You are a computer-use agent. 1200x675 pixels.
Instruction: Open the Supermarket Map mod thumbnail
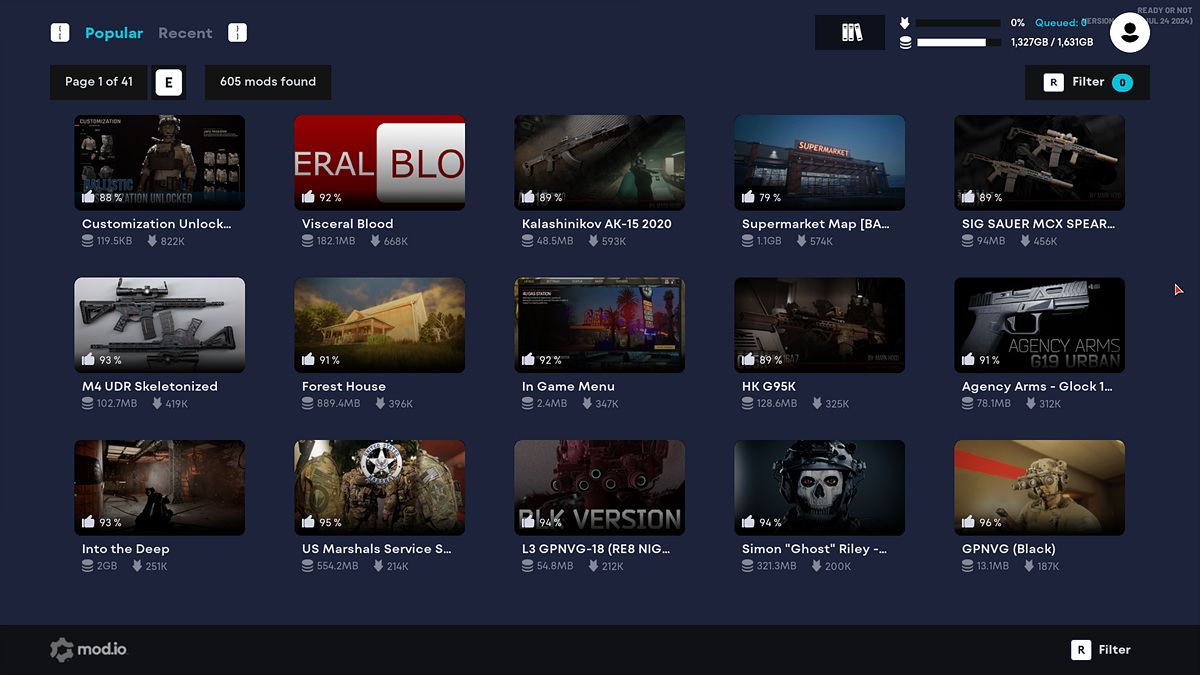pyautogui.click(x=819, y=162)
